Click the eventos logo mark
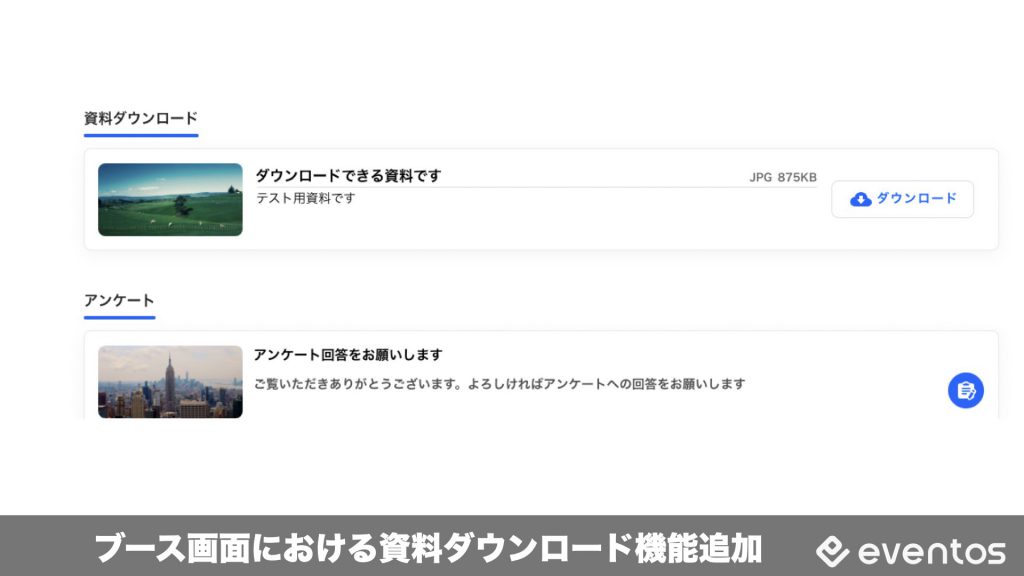 832,551
